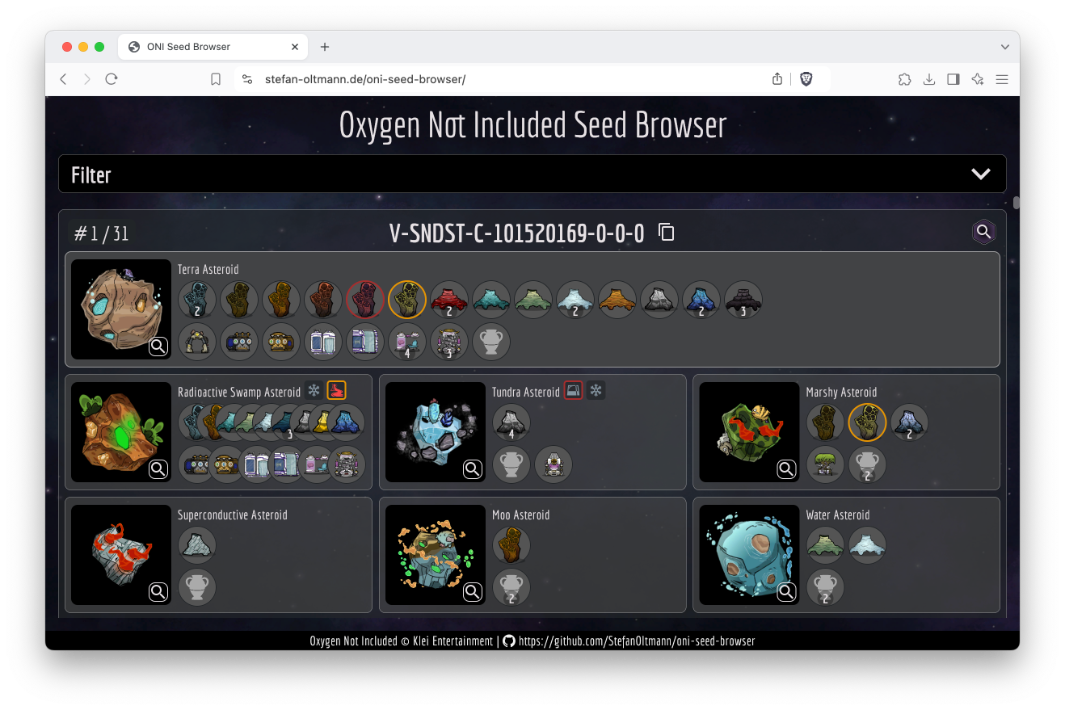
Task: Click snowflake icon beside Radioactive Swamp Asteroid
Action: 314,390
